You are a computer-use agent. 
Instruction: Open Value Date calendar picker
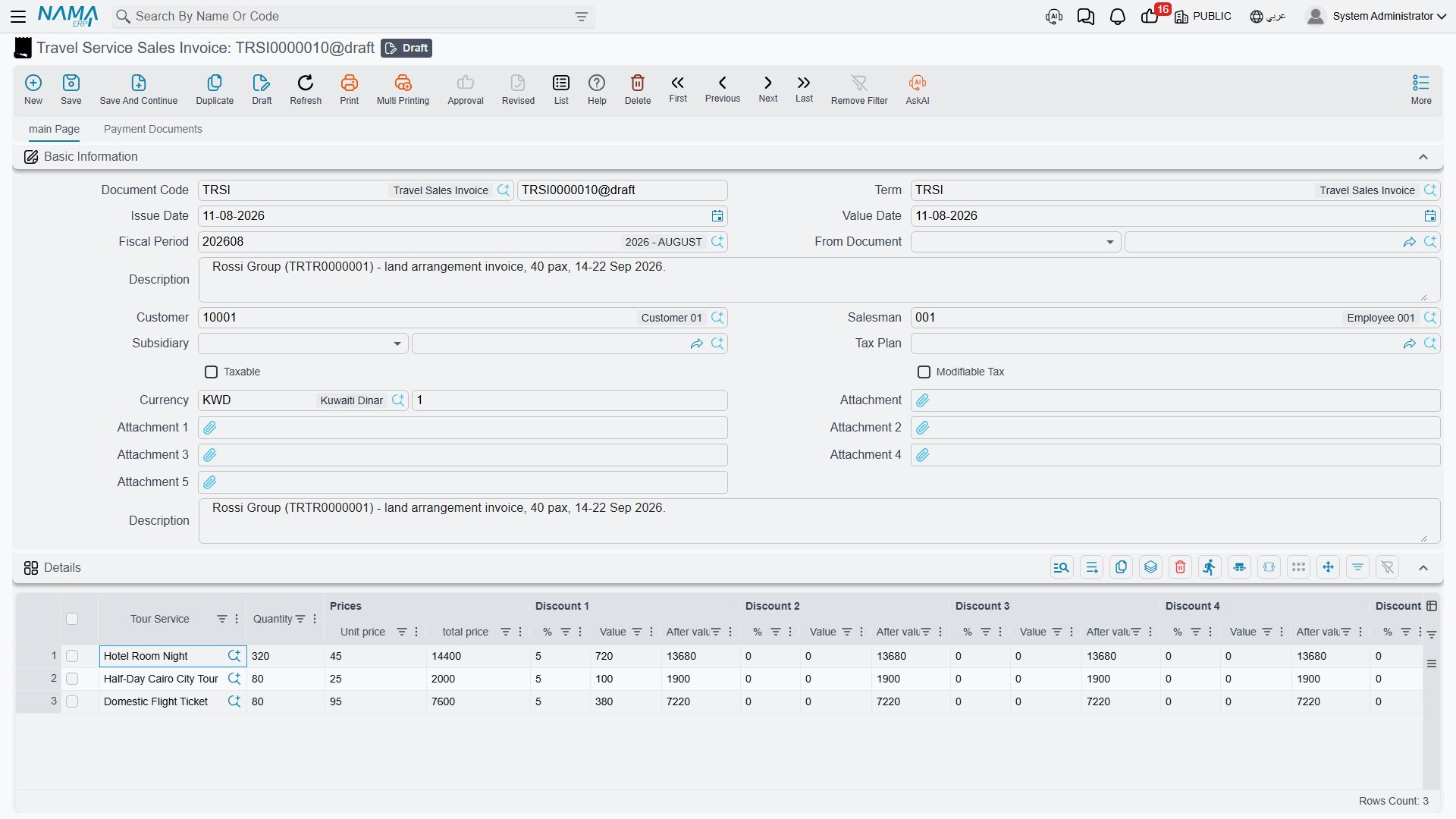(x=1430, y=216)
